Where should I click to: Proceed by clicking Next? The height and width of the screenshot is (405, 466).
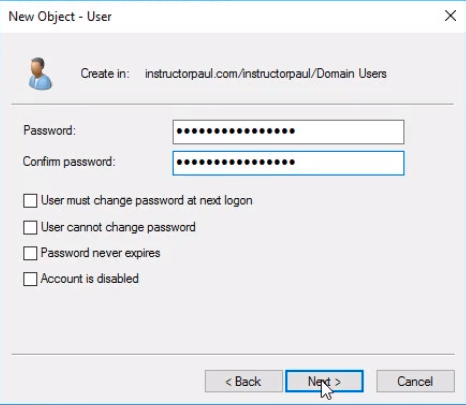pyautogui.click(x=324, y=381)
